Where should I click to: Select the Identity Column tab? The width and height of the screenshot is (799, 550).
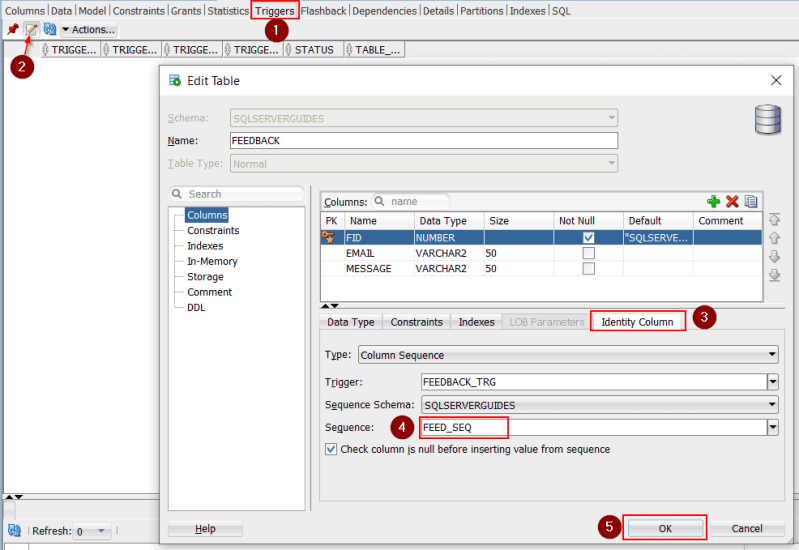637,322
